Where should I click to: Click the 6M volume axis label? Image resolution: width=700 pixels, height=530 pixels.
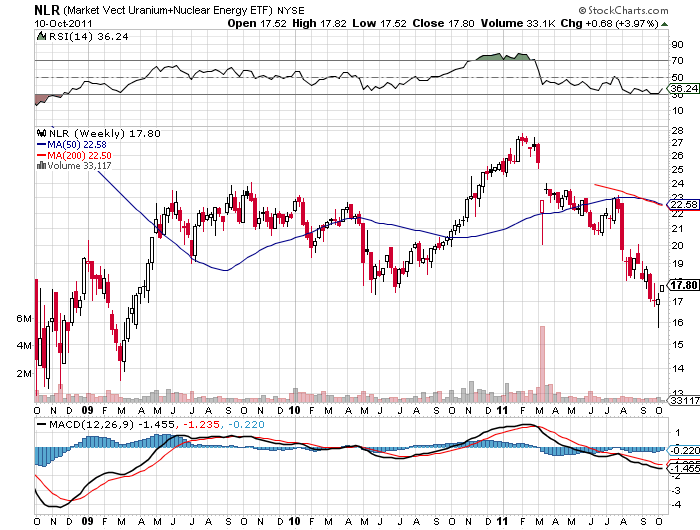click(24, 318)
